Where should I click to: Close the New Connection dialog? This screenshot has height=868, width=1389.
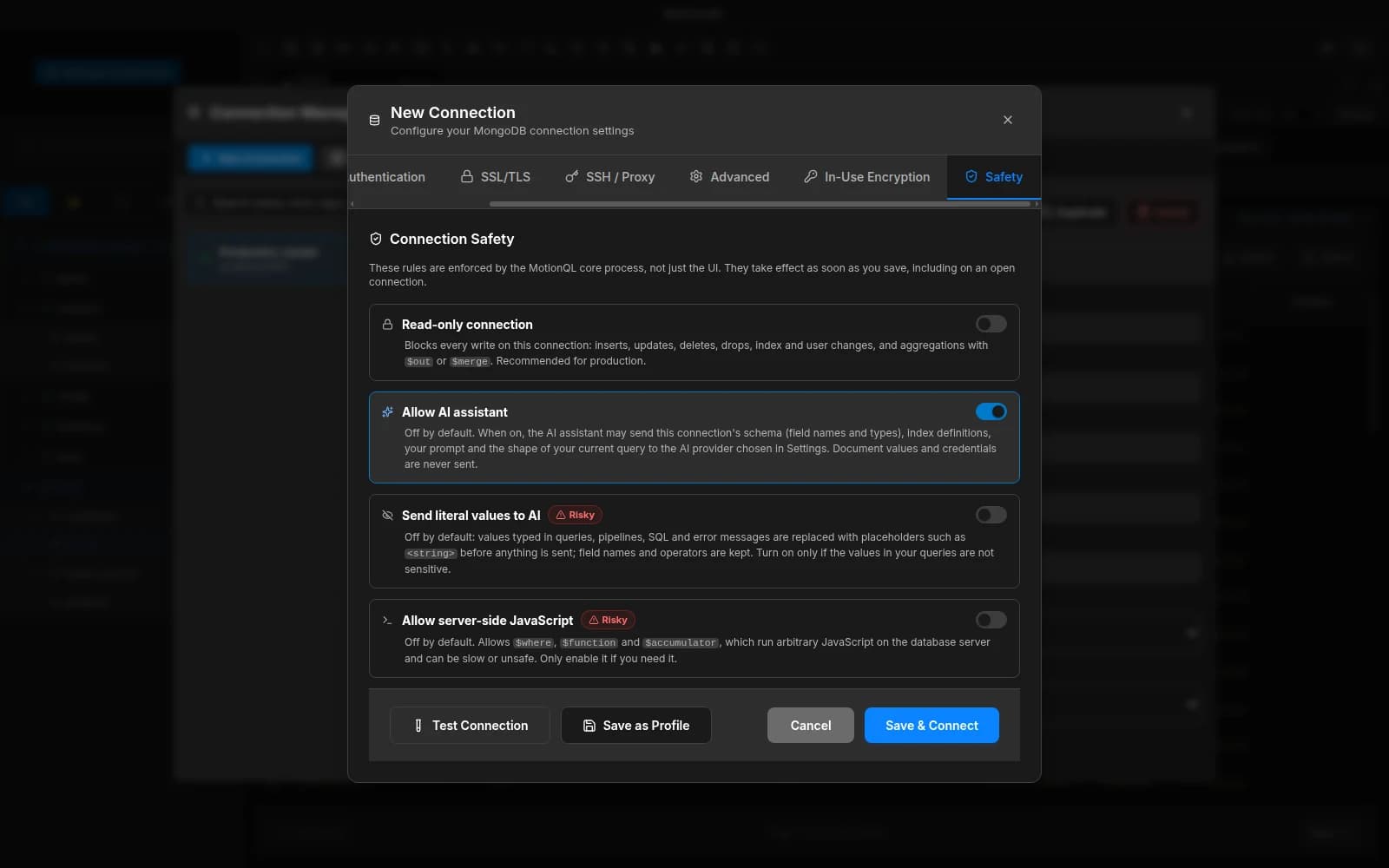pyautogui.click(x=1008, y=120)
